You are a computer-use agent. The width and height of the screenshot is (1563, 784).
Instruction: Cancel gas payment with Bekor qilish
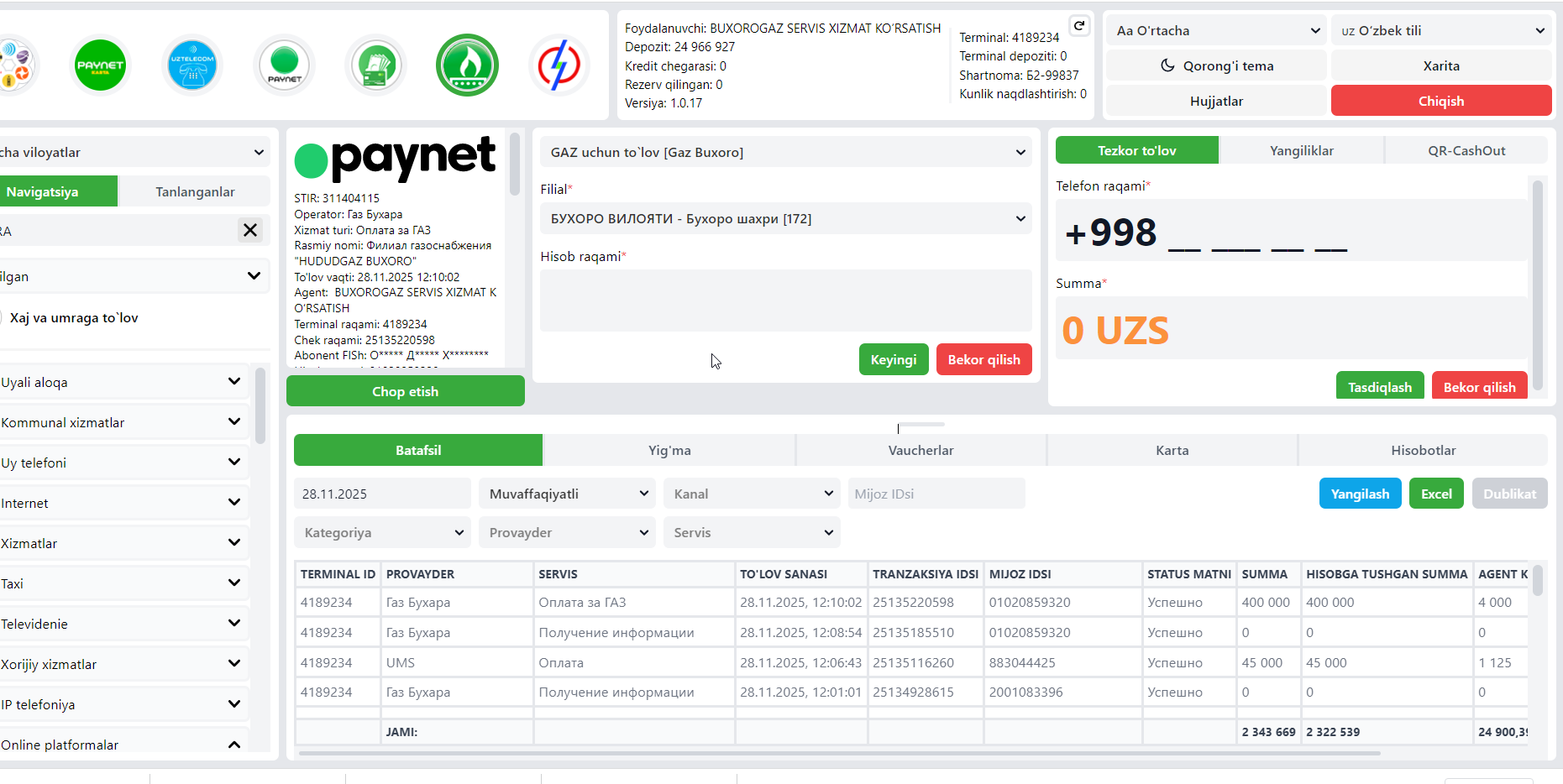point(984,359)
